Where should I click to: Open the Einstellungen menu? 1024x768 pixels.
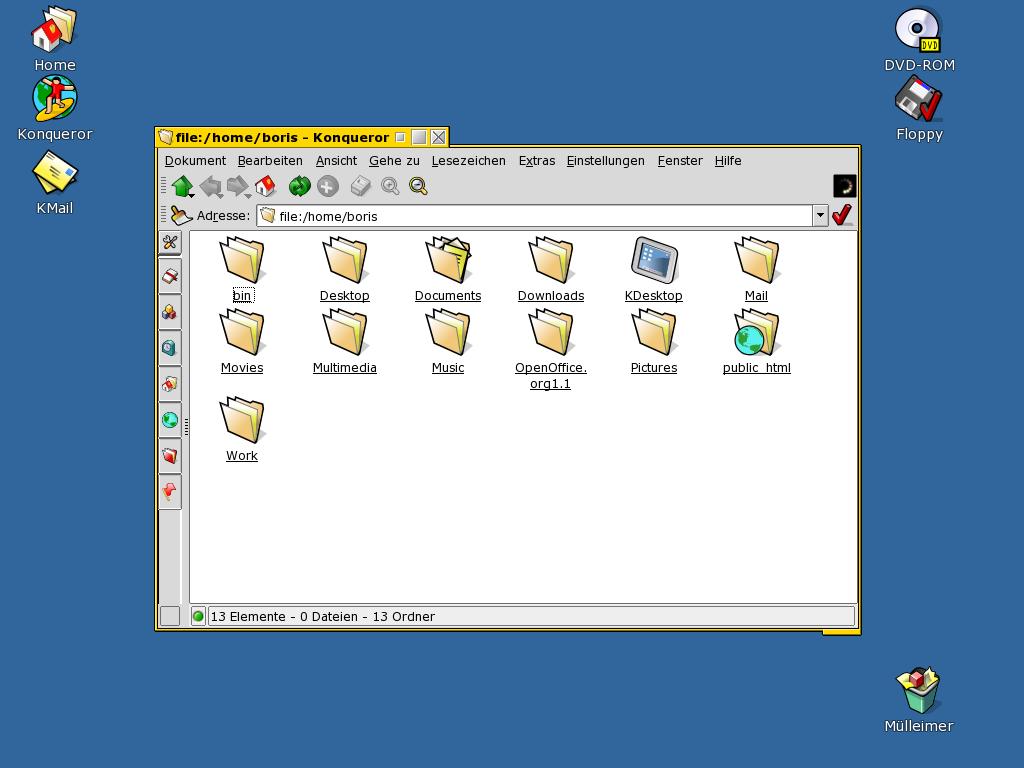(605, 161)
